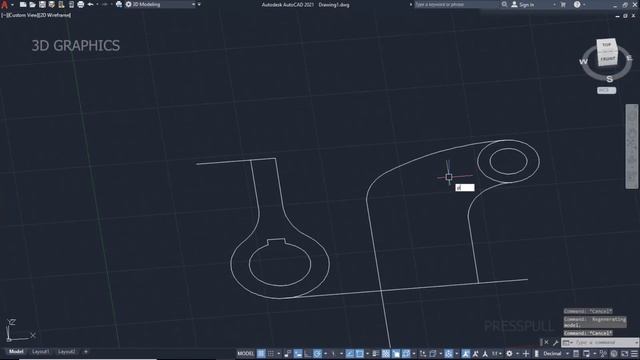The image size is (640, 360).
Task: Toggle Dynamic Input in status bar
Action: tap(298, 353)
